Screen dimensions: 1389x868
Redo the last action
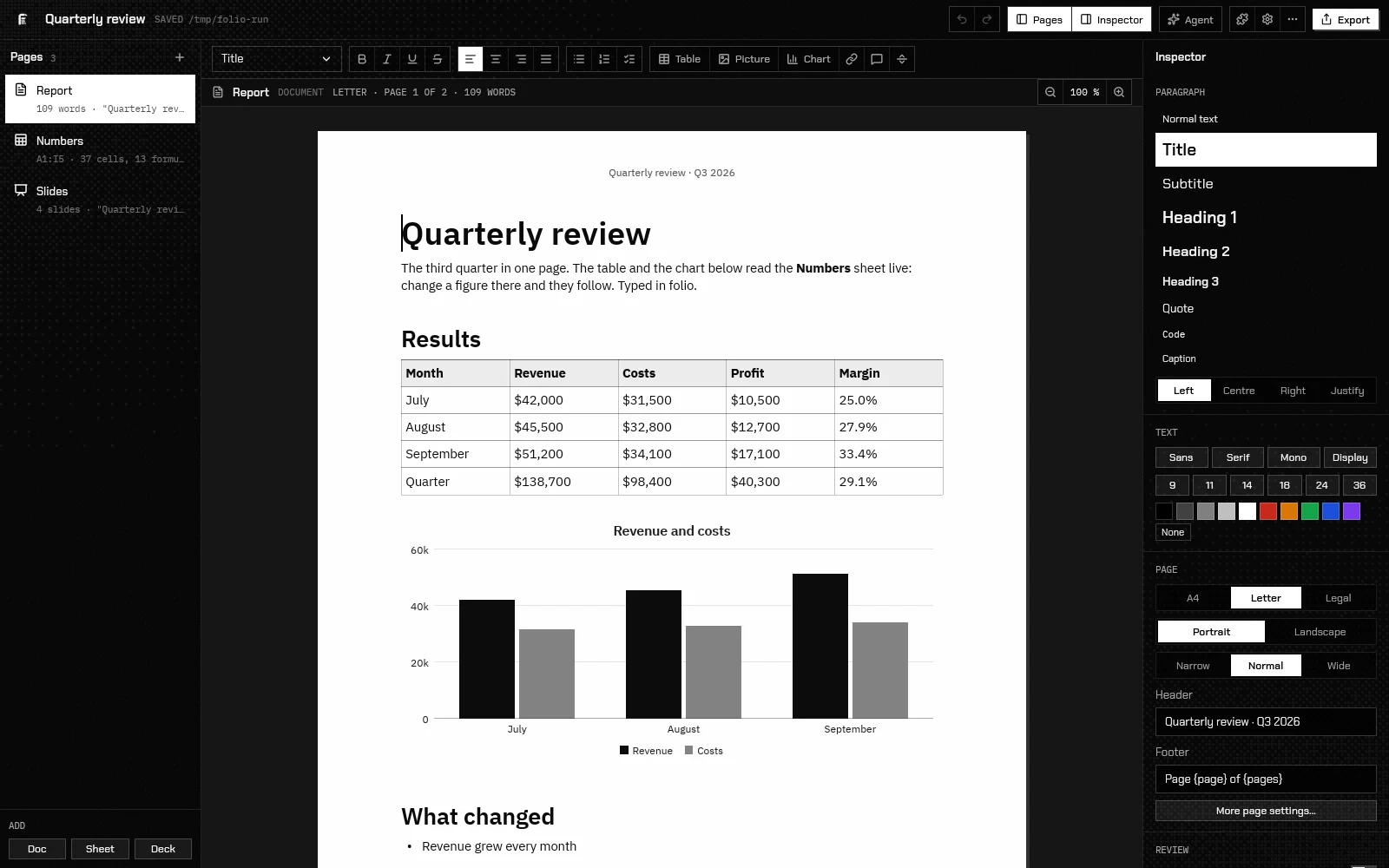tap(987, 19)
